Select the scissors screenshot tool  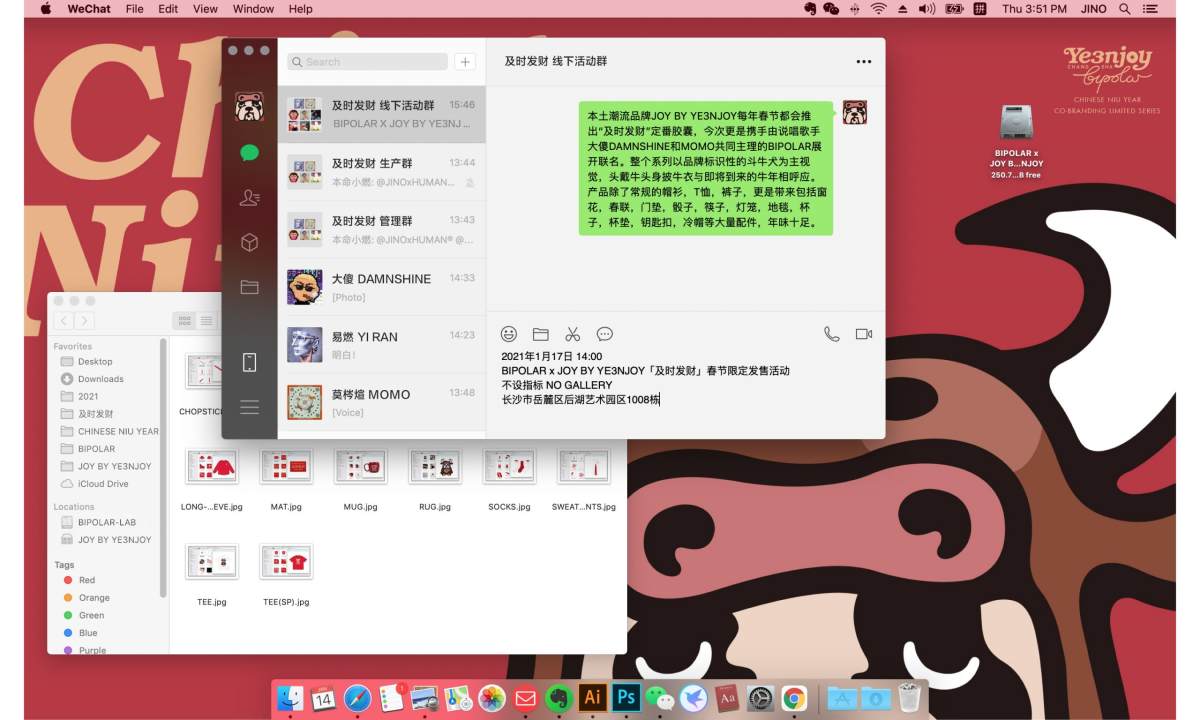click(x=573, y=334)
